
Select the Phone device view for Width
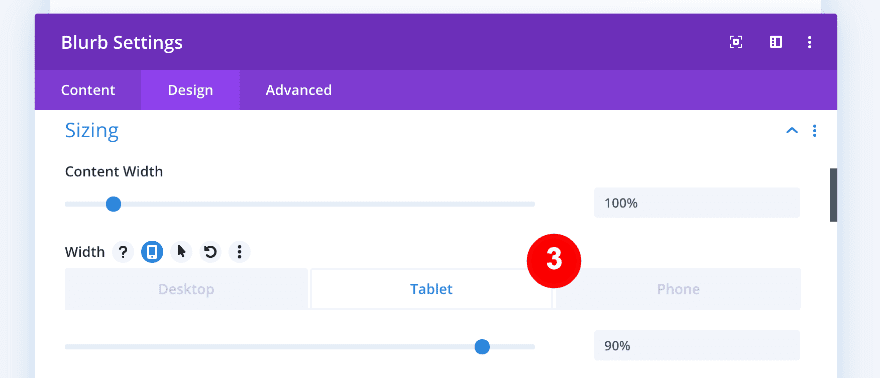coord(678,289)
